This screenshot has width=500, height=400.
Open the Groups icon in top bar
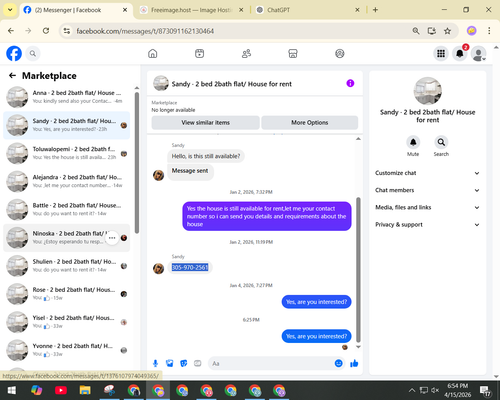(x=340, y=53)
